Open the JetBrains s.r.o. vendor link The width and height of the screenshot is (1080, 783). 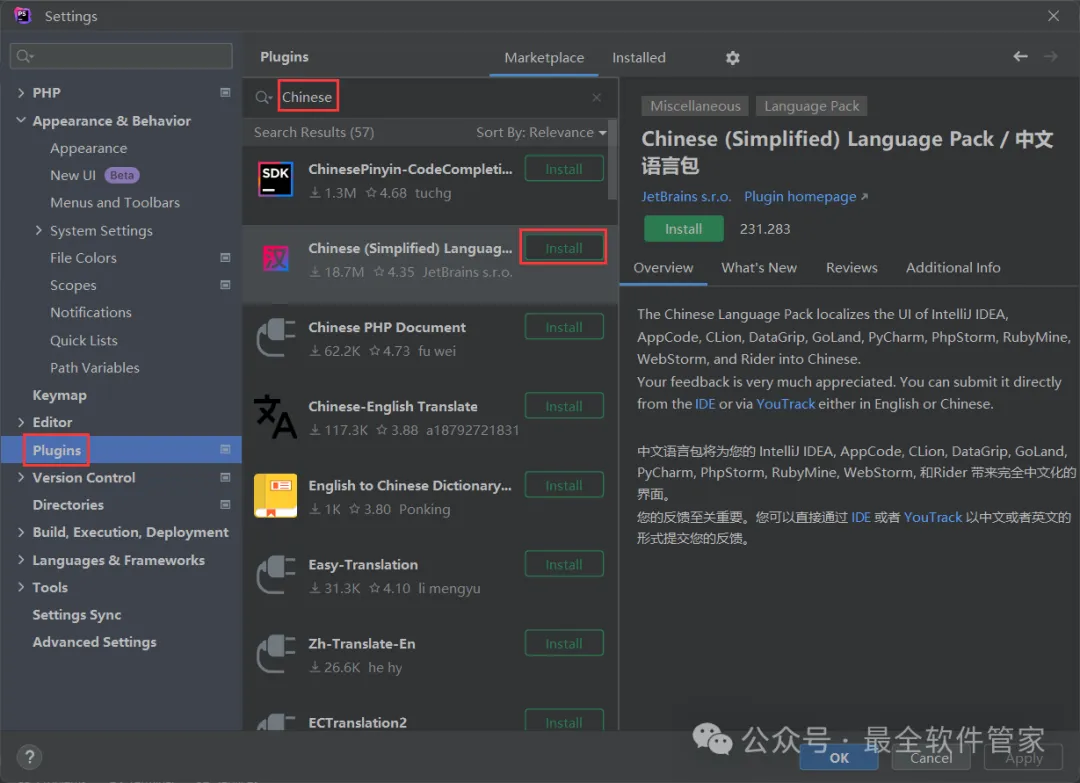[x=686, y=197]
